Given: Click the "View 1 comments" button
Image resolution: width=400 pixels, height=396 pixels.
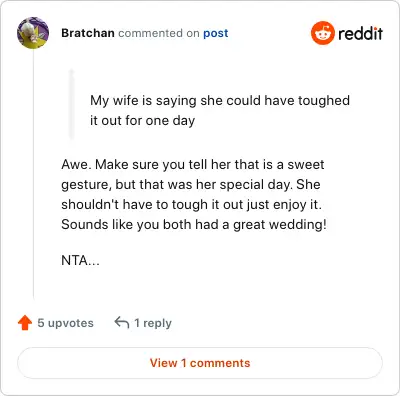Looking at the screenshot, I should tap(200, 363).
